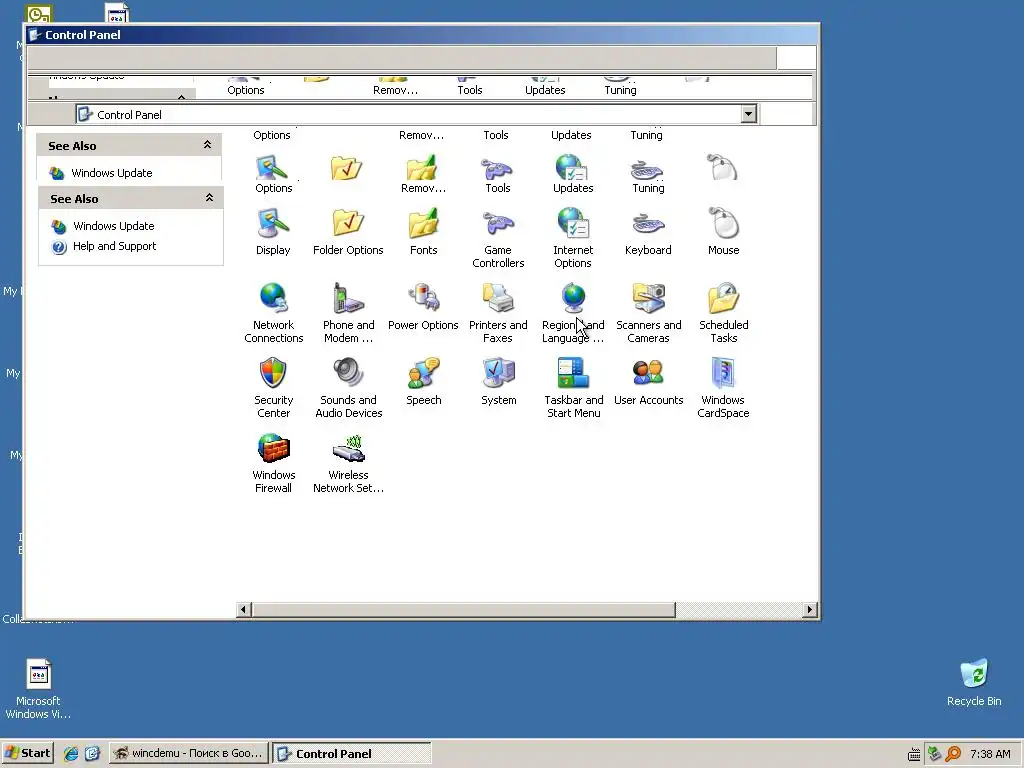Open the Security Center shield icon
Image resolution: width=1024 pixels, height=768 pixels.
pyautogui.click(x=273, y=374)
